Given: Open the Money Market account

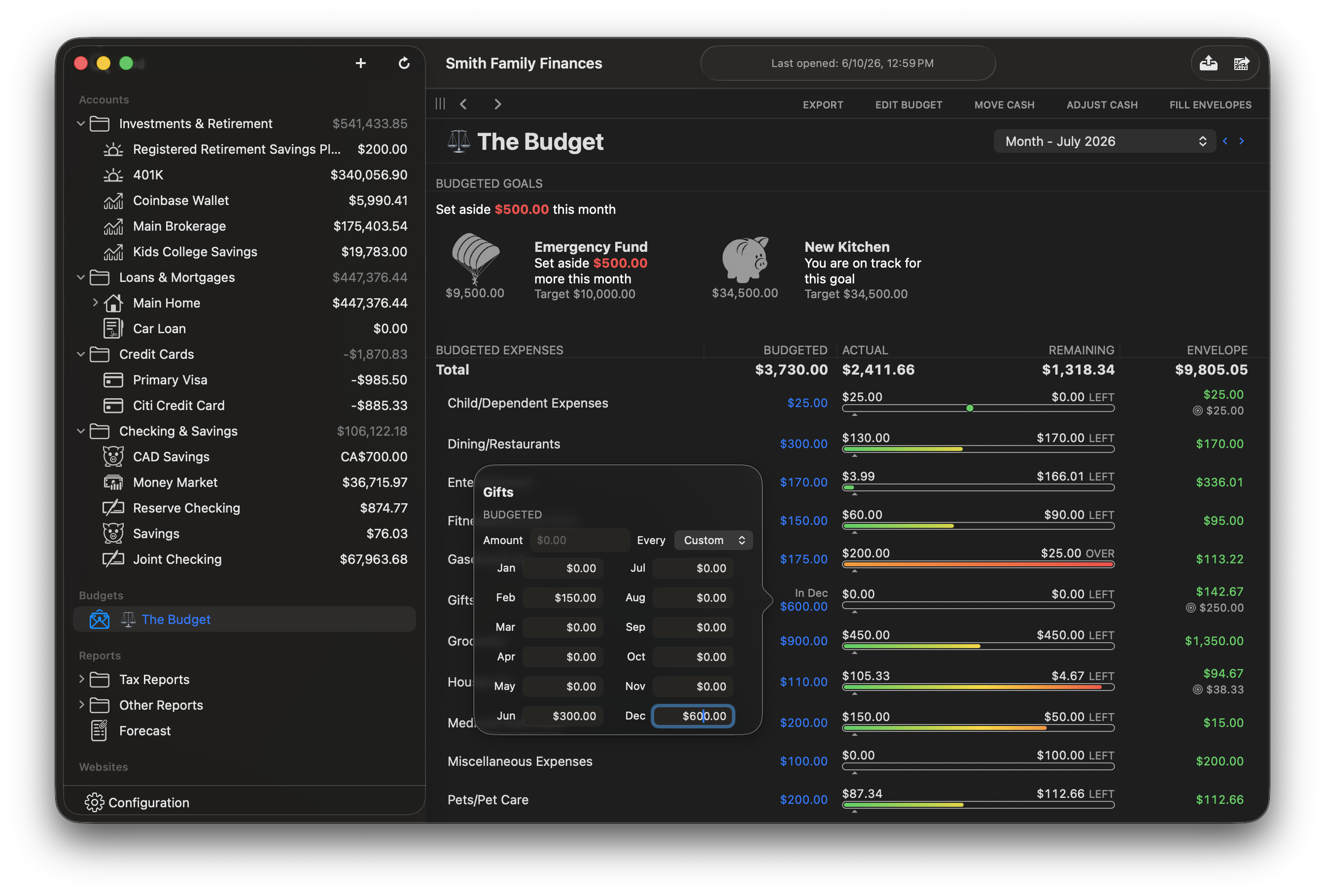Looking at the screenshot, I should [x=255, y=483].
